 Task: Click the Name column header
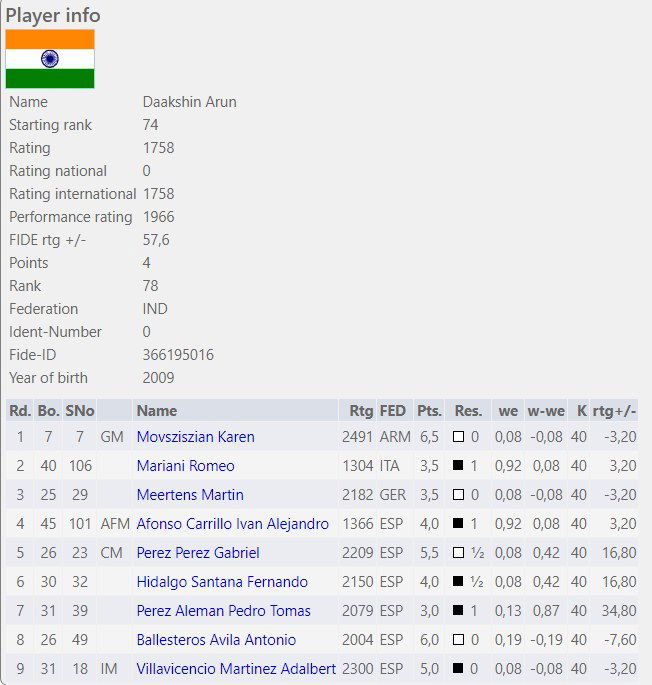[x=156, y=411]
